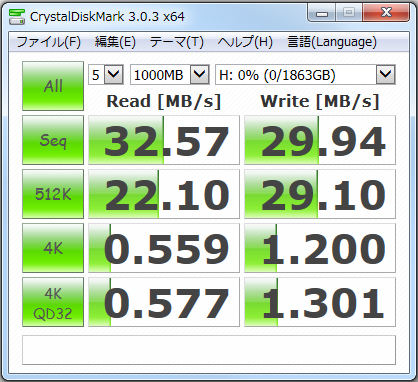
Task: Close the CrystalDiskMark window
Action: click(x=386, y=13)
